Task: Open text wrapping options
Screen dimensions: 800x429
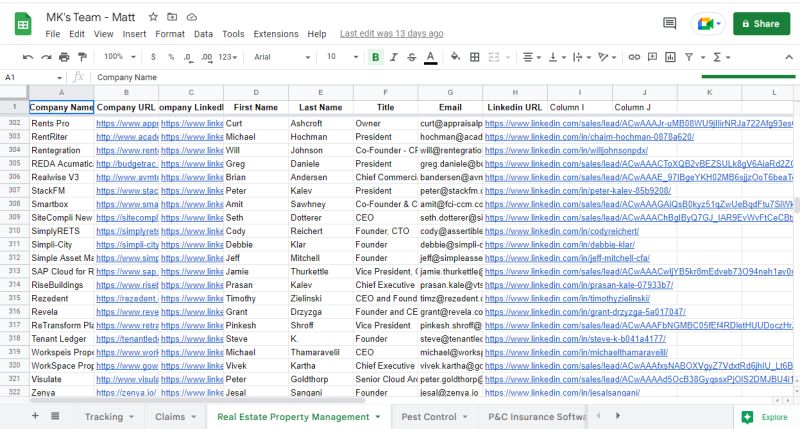Action: click(x=582, y=57)
